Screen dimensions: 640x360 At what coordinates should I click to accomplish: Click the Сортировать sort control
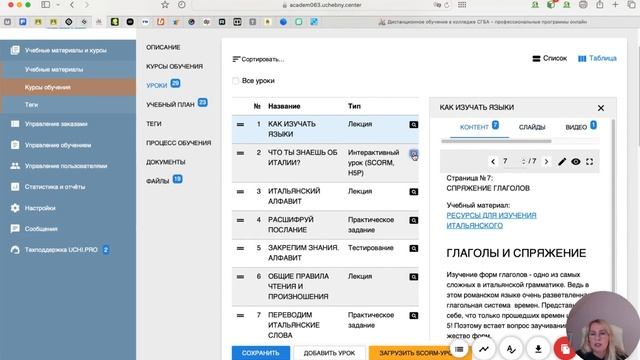pyautogui.click(x=258, y=59)
